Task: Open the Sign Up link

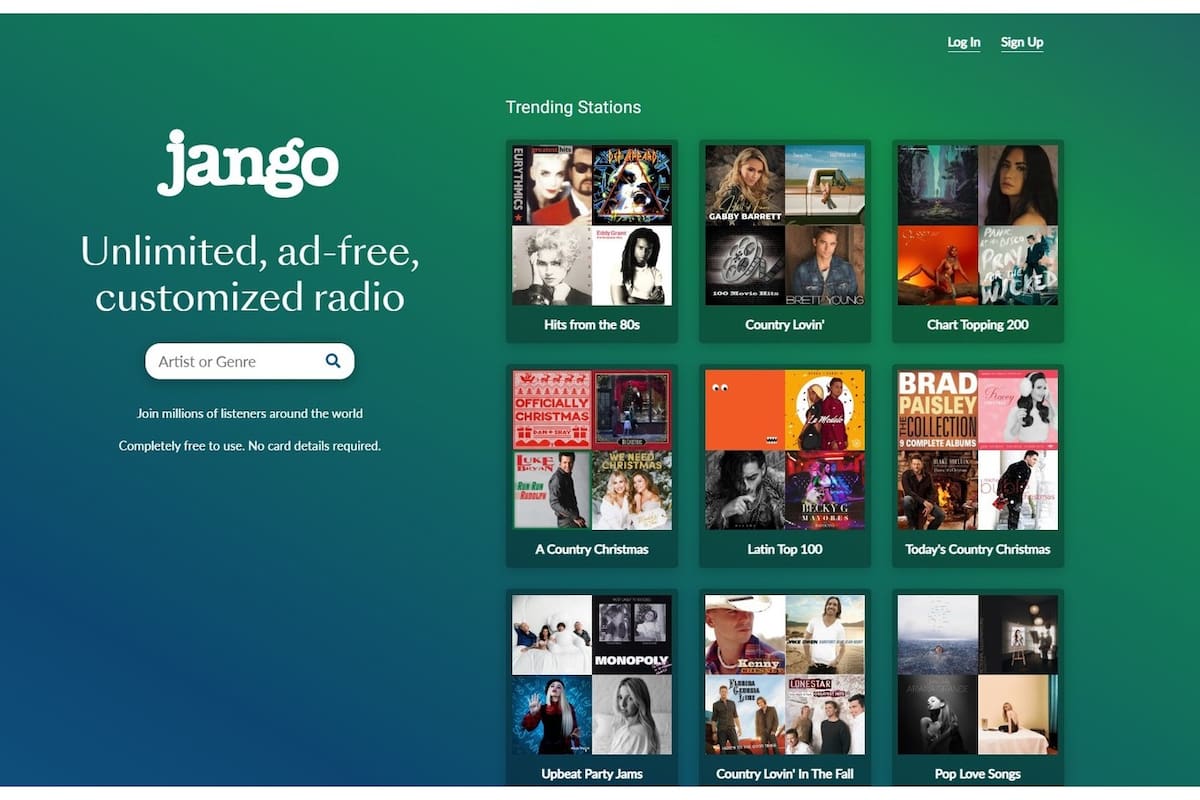Action: coord(1021,42)
